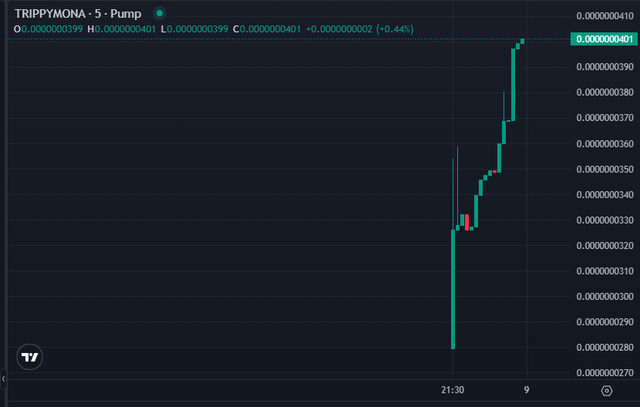The image size is (640, 407).
Task: Click the low price value in legend
Action: pos(206,30)
